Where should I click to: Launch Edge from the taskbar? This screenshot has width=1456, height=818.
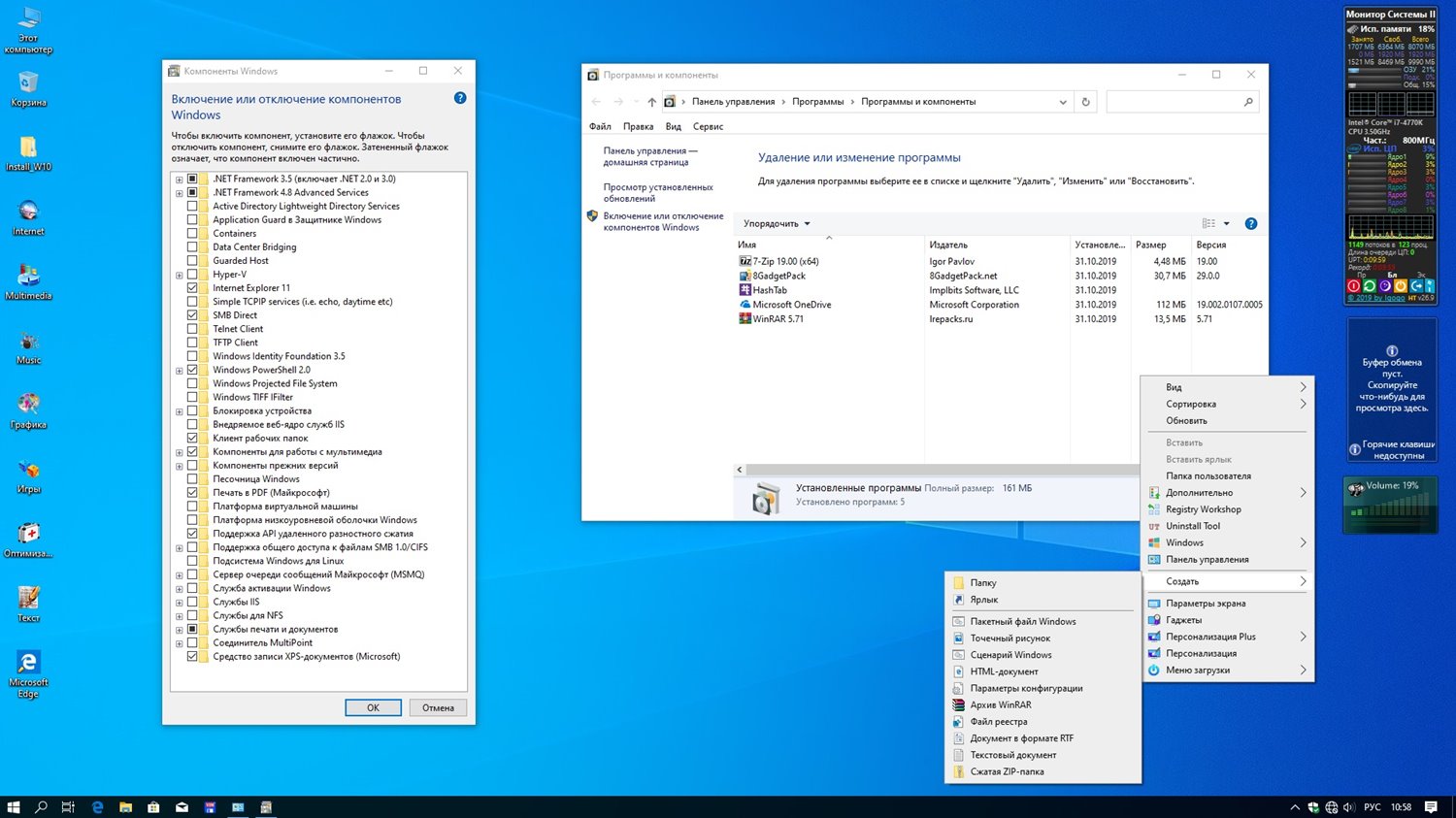pos(97,806)
